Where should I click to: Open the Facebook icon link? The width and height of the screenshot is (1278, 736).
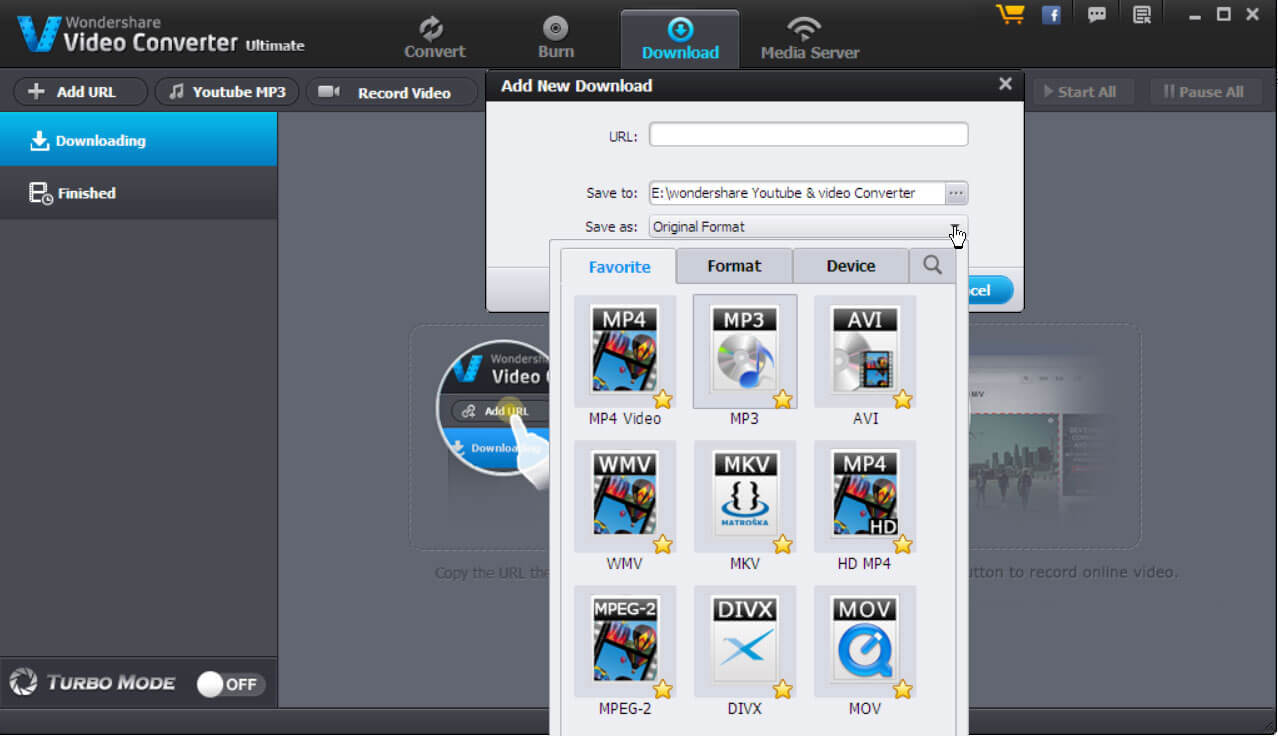pyautogui.click(x=1051, y=15)
